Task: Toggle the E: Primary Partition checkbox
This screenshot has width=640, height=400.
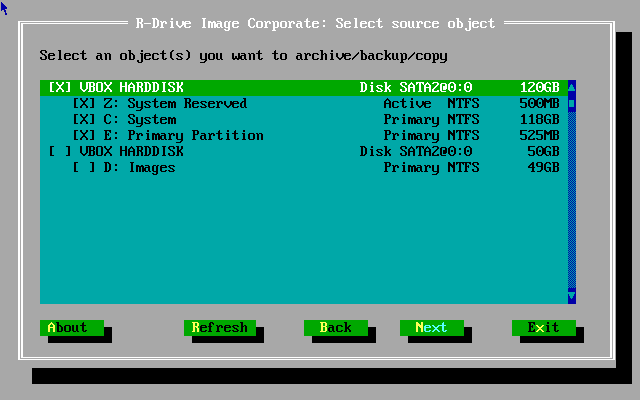Action: click(x=84, y=135)
